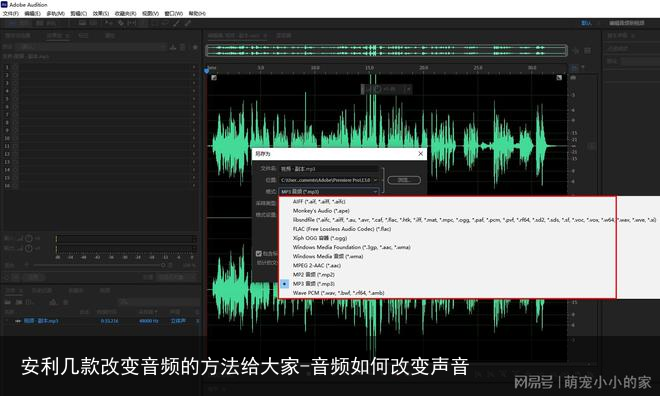Select the Paintbrush selection tool
The height and width of the screenshot is (396, 660).
coord(176,23)
